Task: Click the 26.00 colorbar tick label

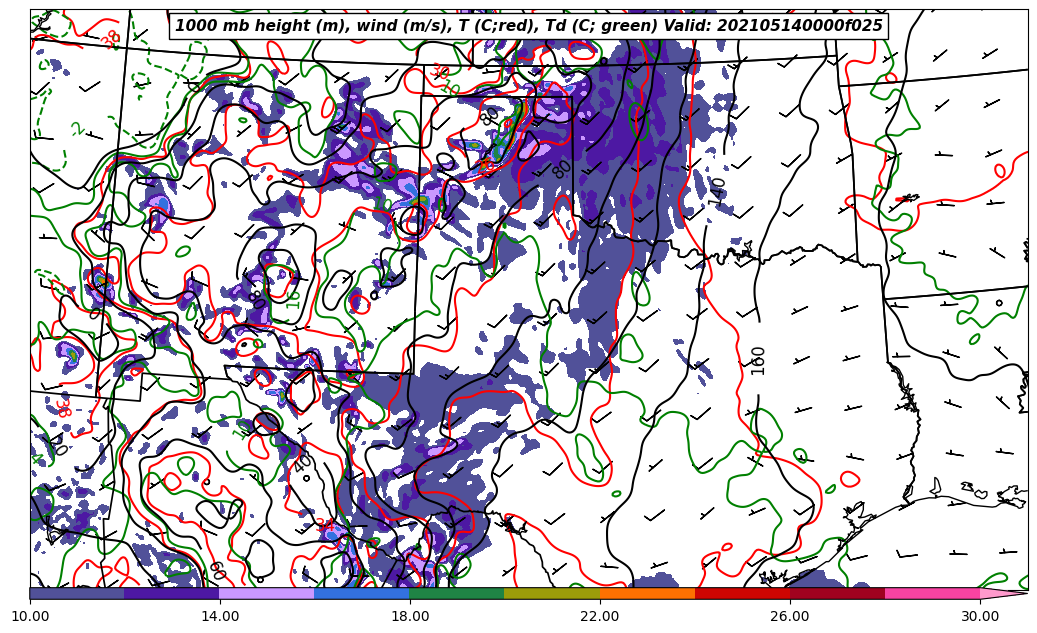Action: tap(790, 616)
